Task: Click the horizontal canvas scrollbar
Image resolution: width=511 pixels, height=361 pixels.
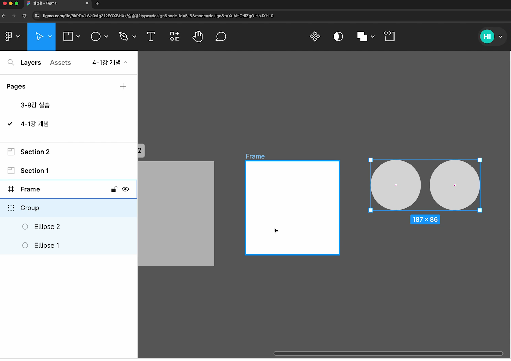Action: pos(388,353)
